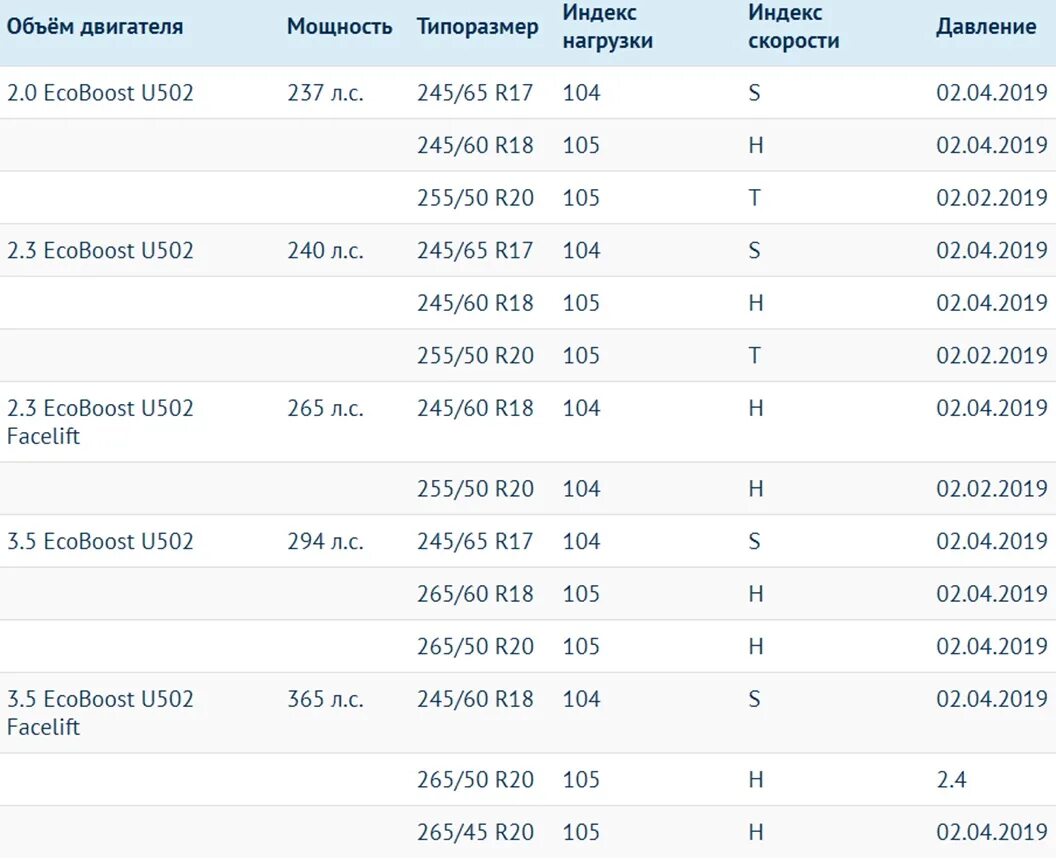Click the 2.4 pressure value
The width and height of the screenshot is (1056, 861).
click(x=951, y=779)
